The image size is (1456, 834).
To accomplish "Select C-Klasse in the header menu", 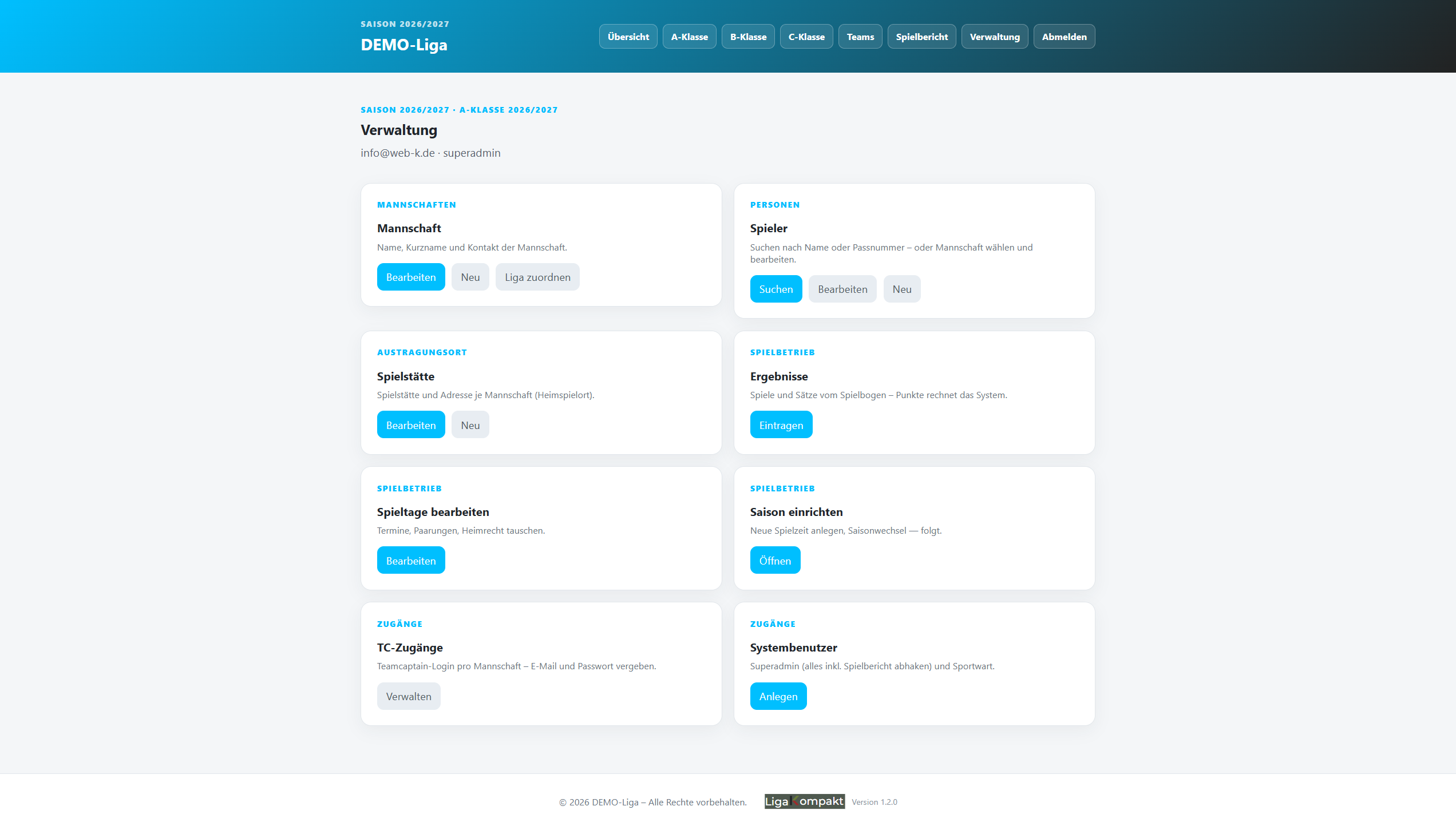I will tap(806, 37).
